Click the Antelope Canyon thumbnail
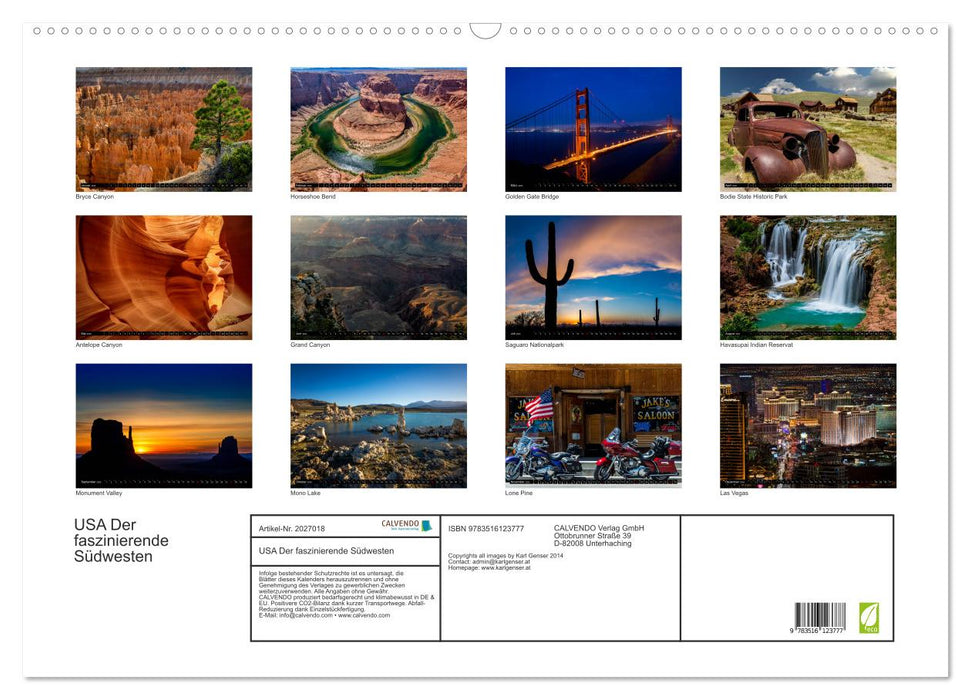This screenshot has width=971, height=700. [x=164, y=277]
